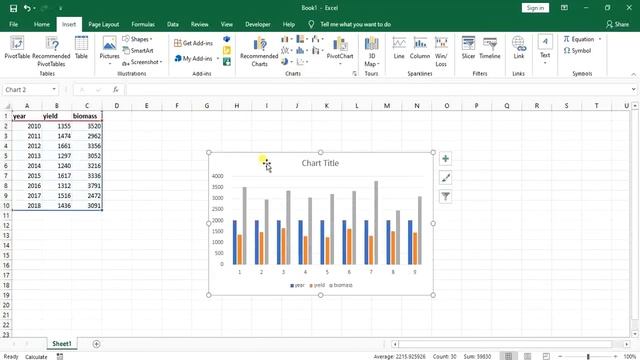Open the Name Box dropdown arrow
This screenshot has height=360, width=640.
pyautogui.click(x=54, y=89)
